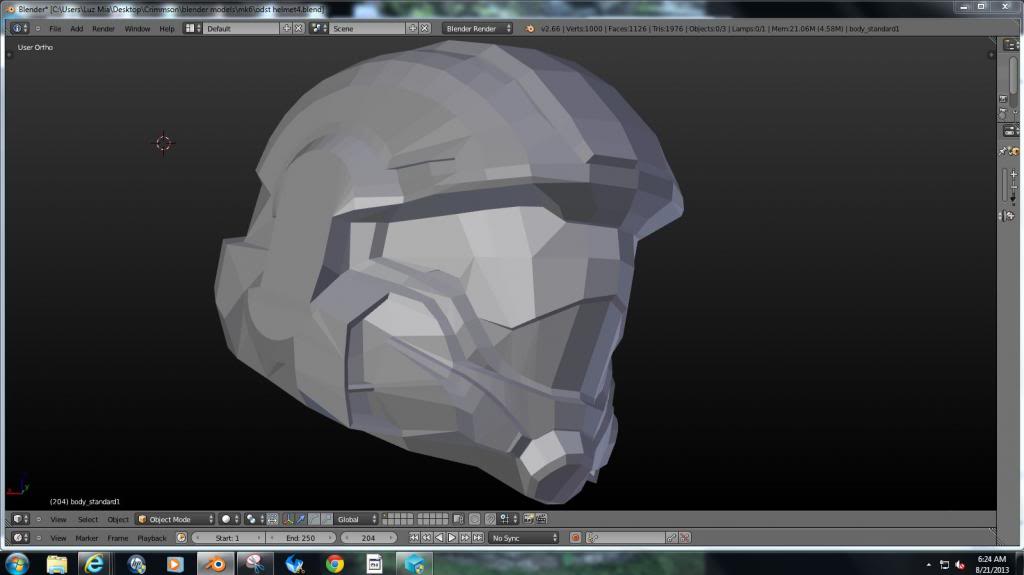Open the Help menu
1024x575 pixels.
[167, 29]
